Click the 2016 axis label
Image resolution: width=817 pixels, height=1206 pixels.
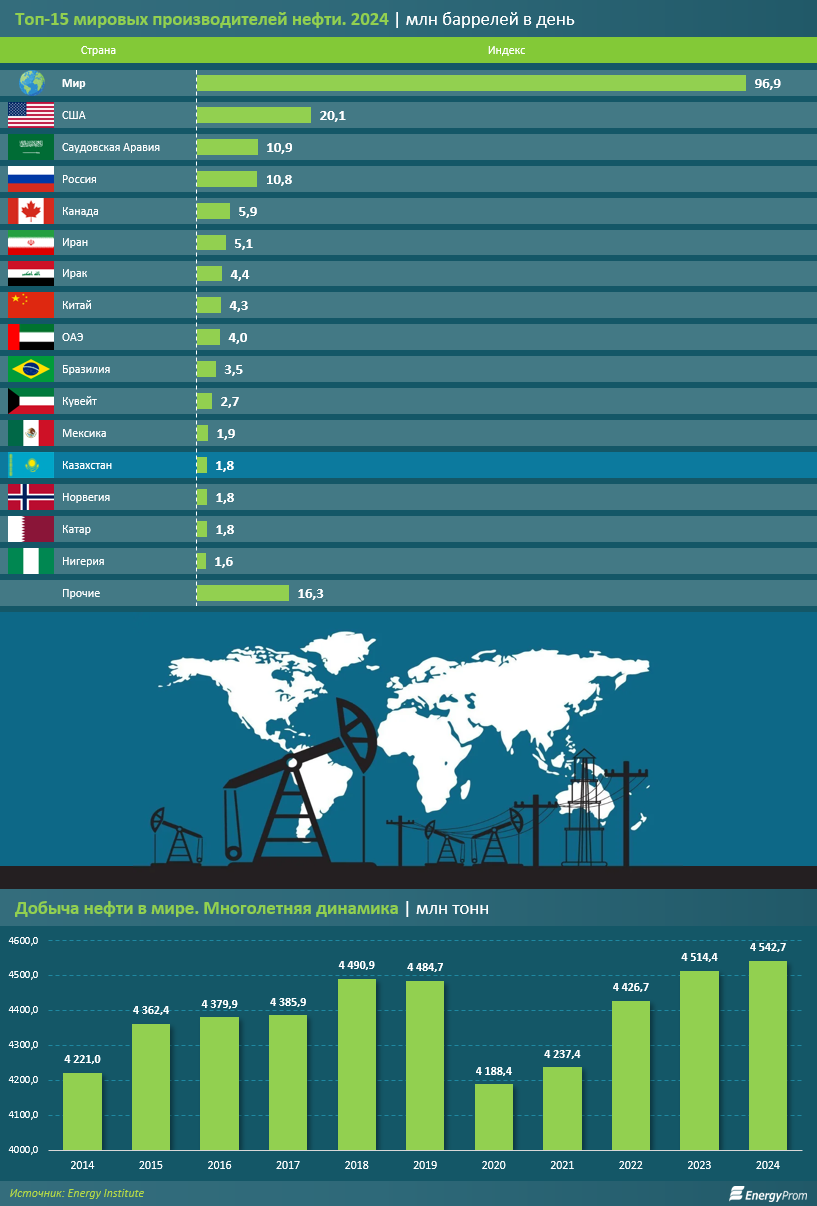tap(220, 1166)
